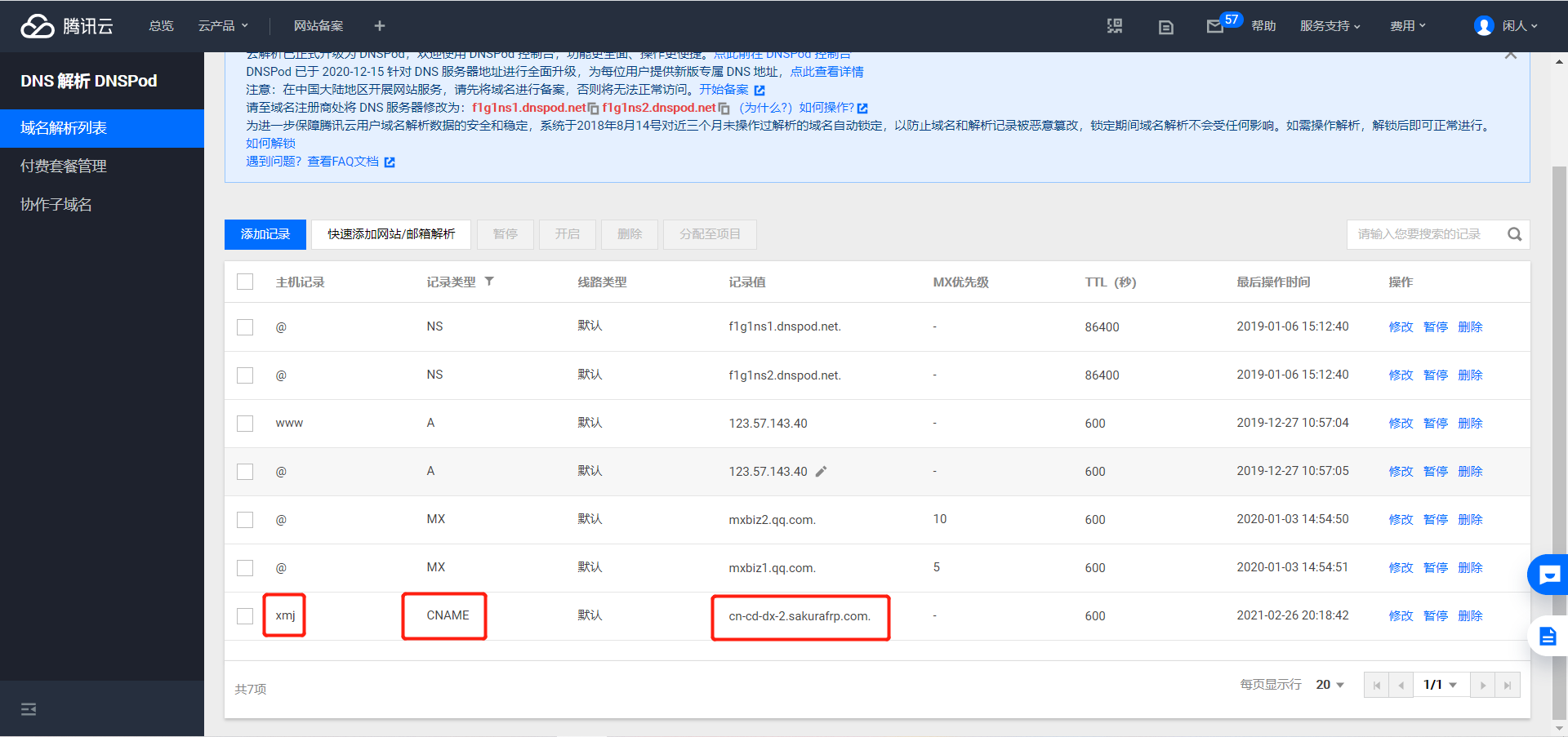This screenshot has width=1568, height=737.
Task: Go to the first page of records
Action: click(x=1377, y=685)
